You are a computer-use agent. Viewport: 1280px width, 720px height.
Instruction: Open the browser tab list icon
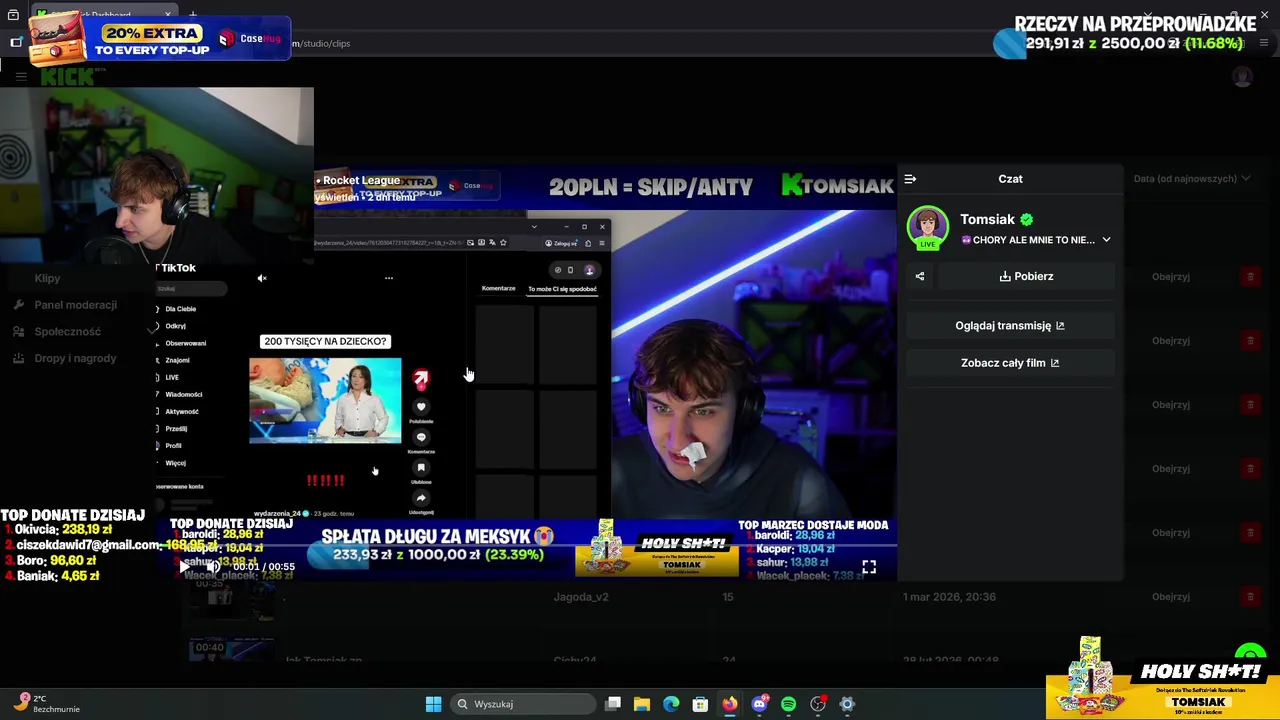[x=13, y=15]
